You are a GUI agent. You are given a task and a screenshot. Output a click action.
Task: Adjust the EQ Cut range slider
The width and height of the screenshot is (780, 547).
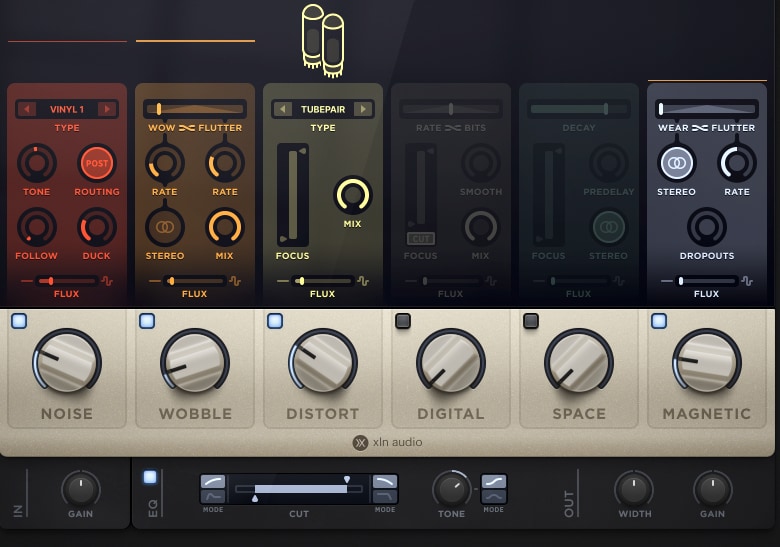pyautogui.click(x=300, y=489)
